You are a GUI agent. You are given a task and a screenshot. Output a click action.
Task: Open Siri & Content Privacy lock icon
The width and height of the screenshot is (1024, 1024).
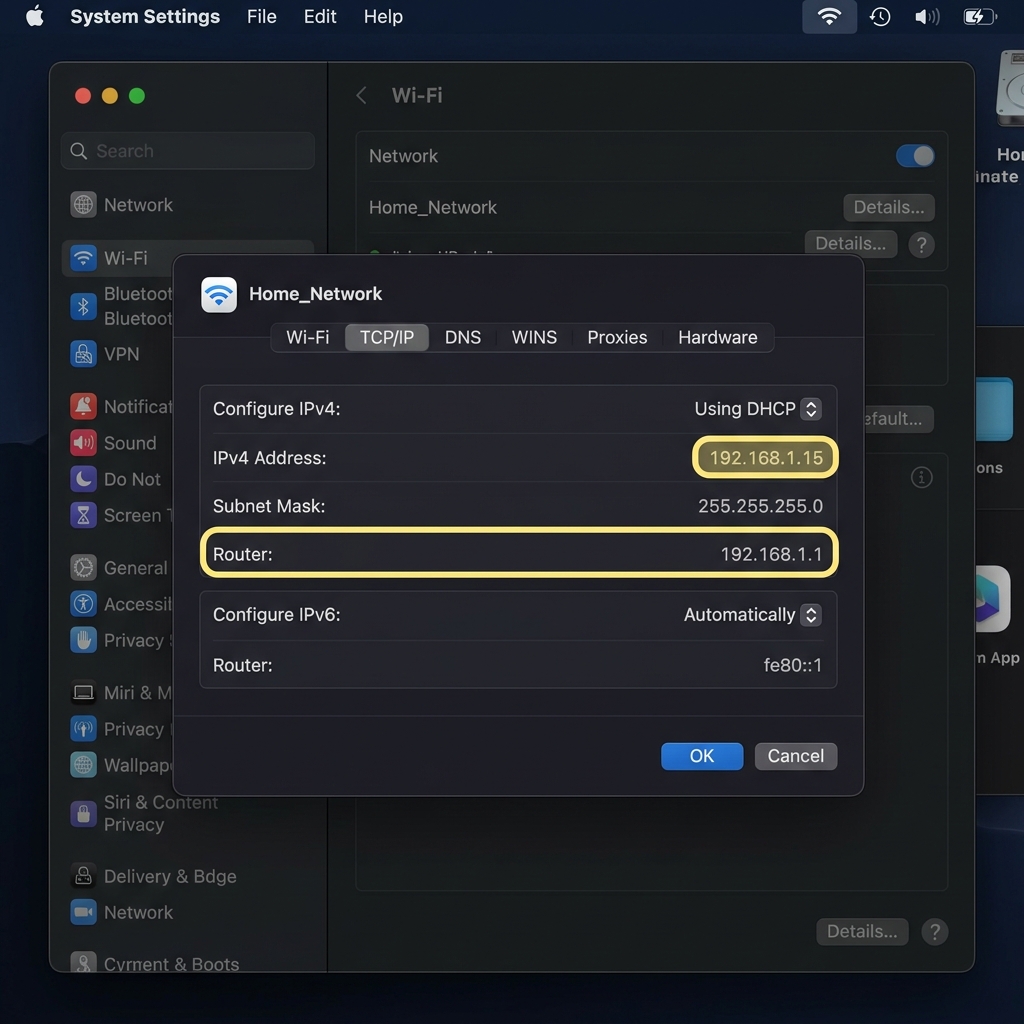83,814
